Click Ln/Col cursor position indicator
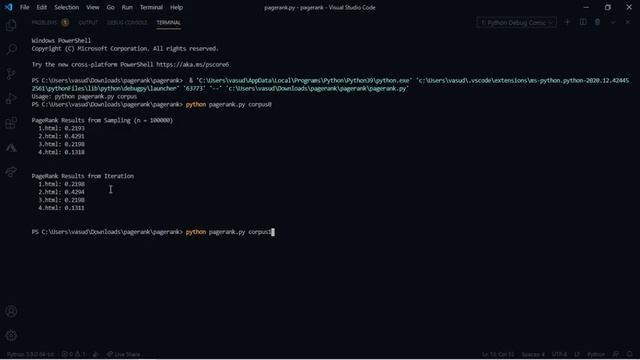 pos(498,354)
